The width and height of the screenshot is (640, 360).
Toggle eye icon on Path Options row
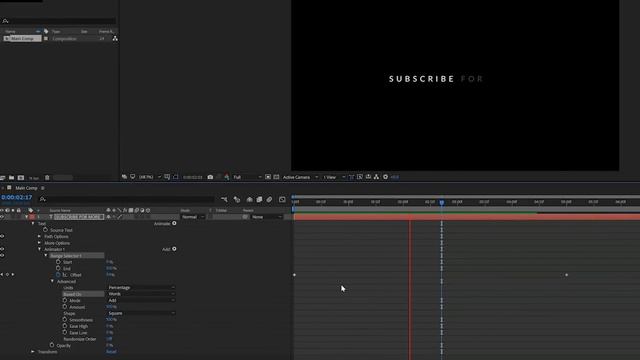click(2, 236)
